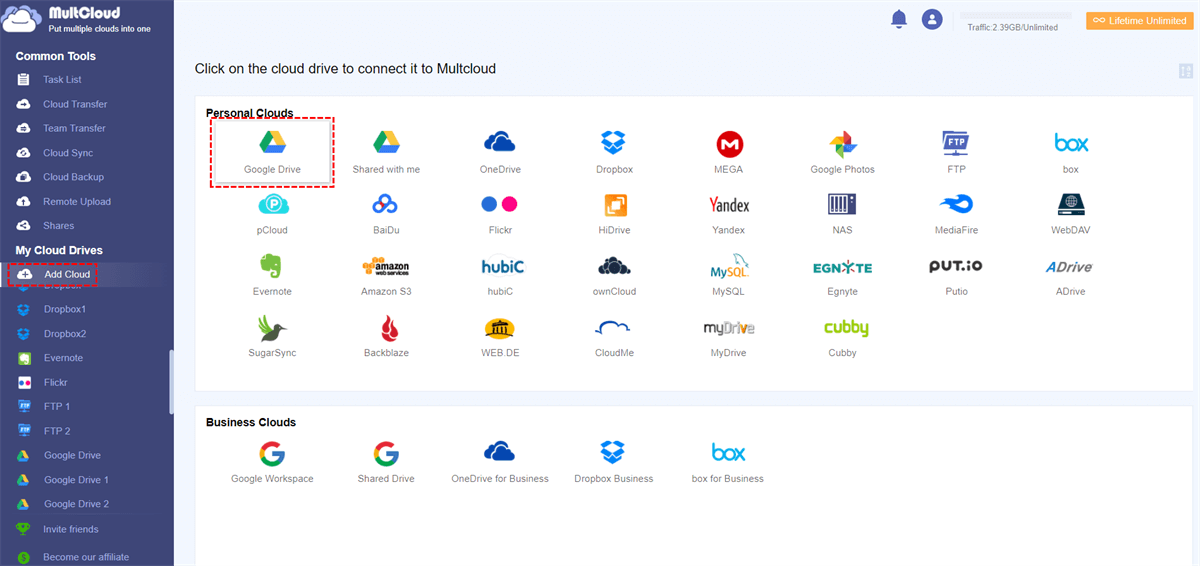Viewport: 1200px width, 566px height.
Task: Select the Google Workspace business cloud
Action: click(x=272, y=454)
